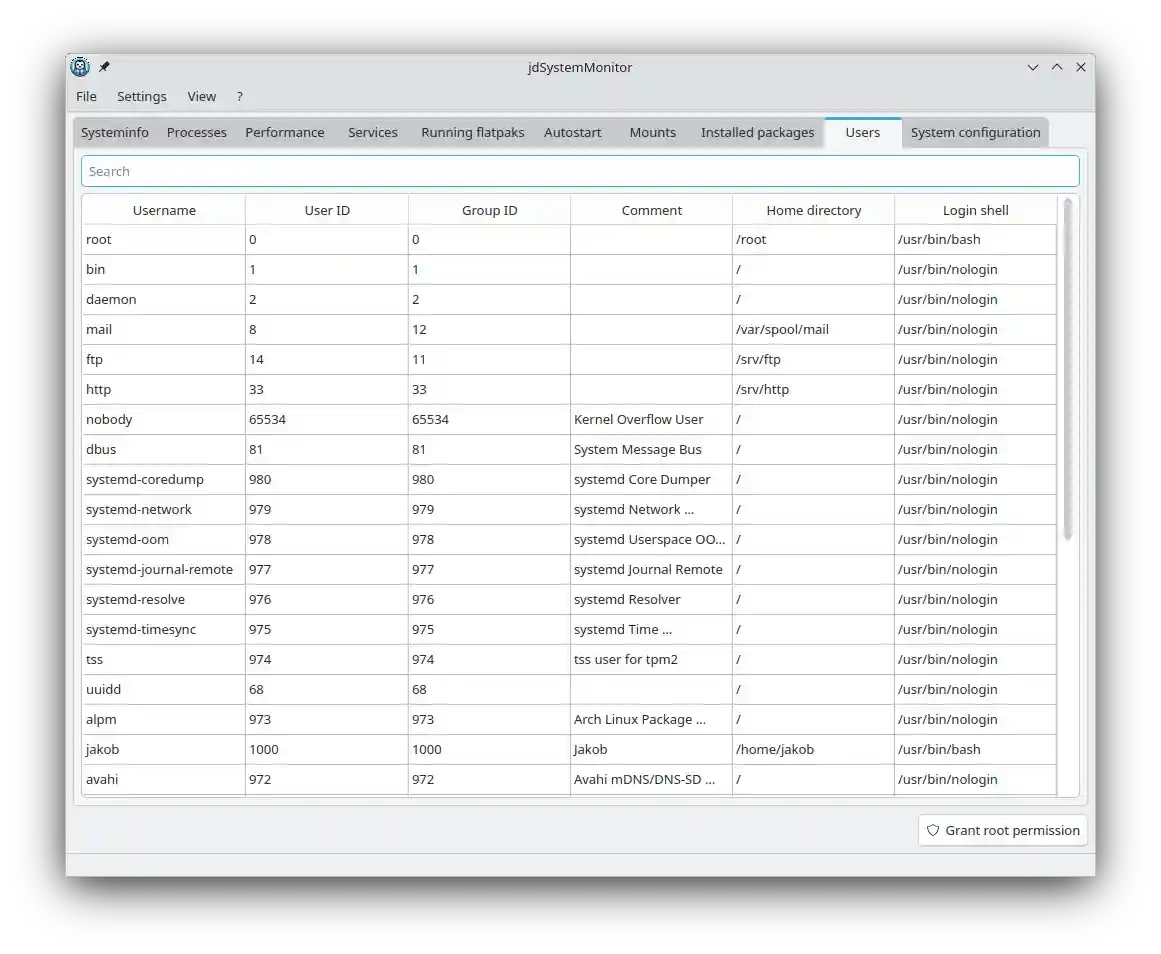The height and width of the screenshot is (954, 1161).
Task: Click the Grant root permission button
Action: (1001, 830)
